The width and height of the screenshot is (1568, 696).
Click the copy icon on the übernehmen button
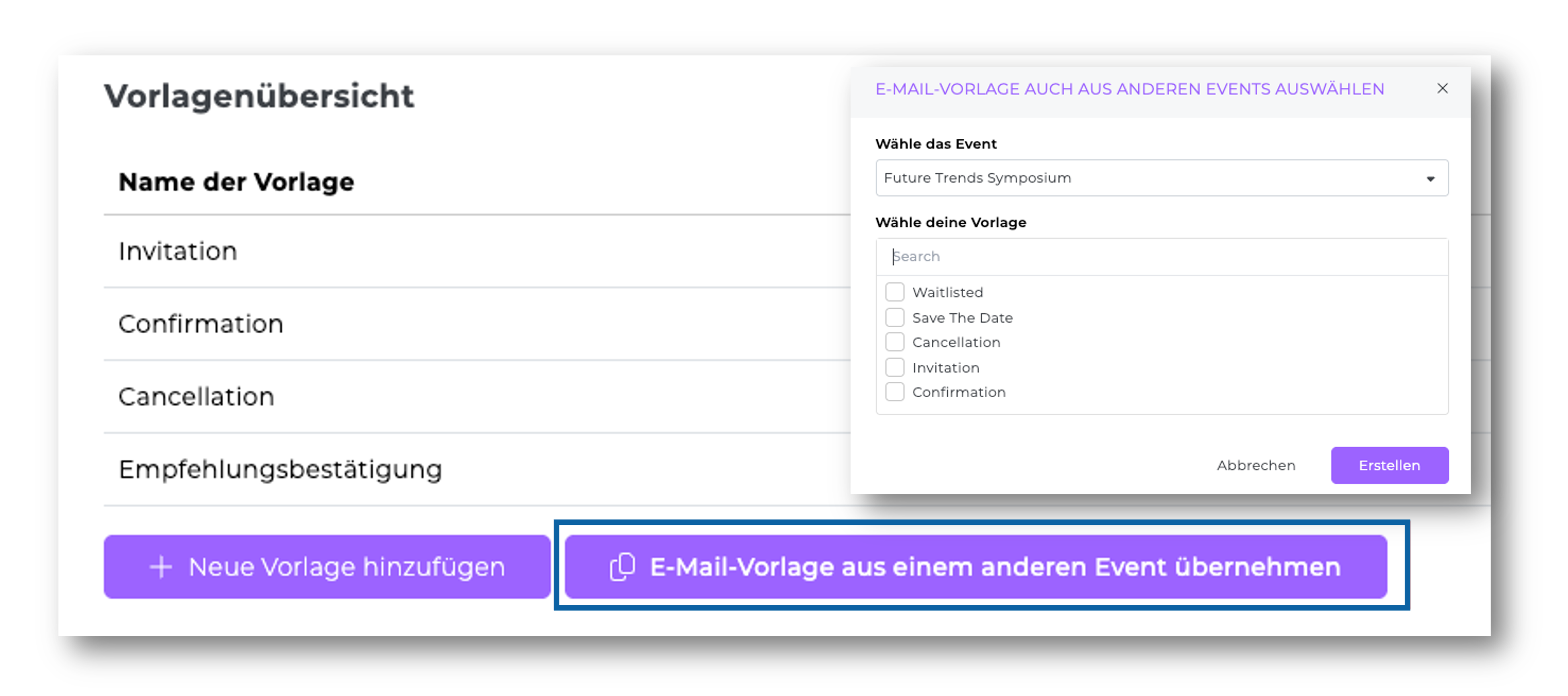click(622, 566)
